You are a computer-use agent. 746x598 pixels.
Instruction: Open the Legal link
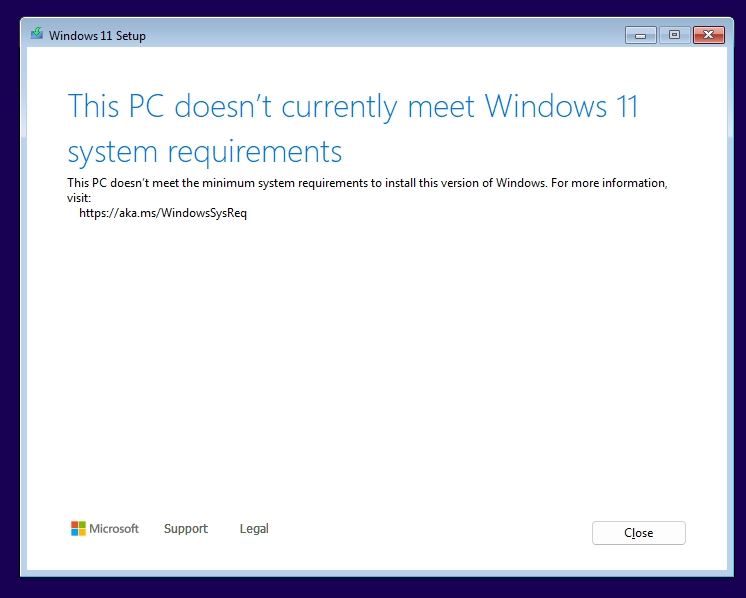coord(254,529)
